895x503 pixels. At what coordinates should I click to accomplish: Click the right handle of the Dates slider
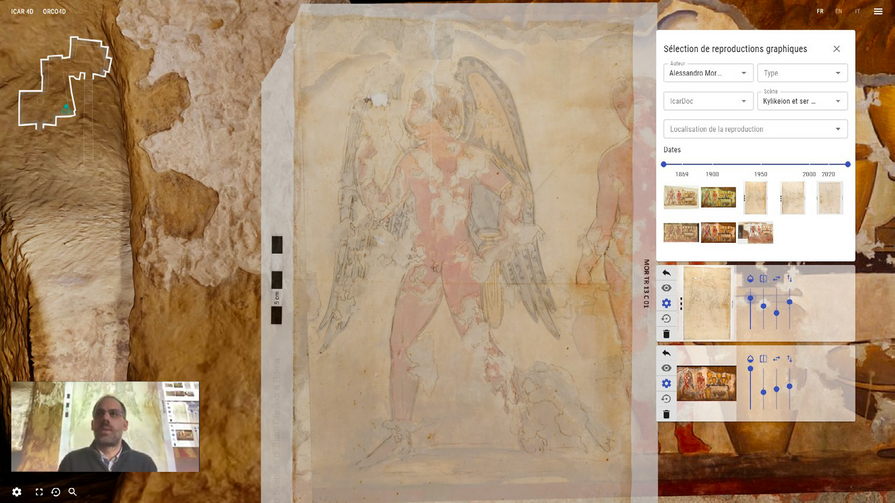click(x=848, y=164)
